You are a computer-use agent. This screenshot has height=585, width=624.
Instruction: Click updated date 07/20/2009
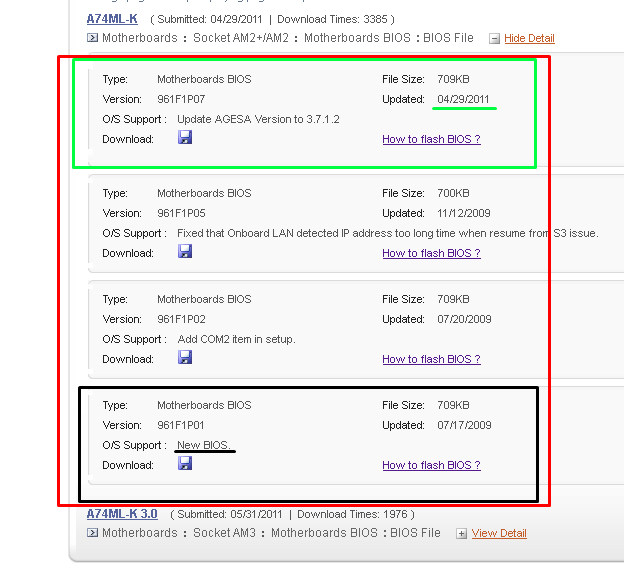(464, 319)
